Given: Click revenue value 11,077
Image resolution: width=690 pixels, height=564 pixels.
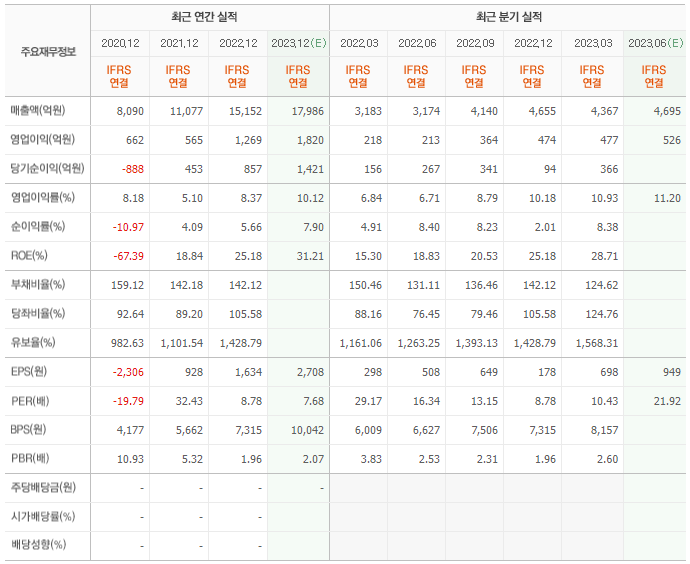Looking at the screenshot, I should 187,111.
